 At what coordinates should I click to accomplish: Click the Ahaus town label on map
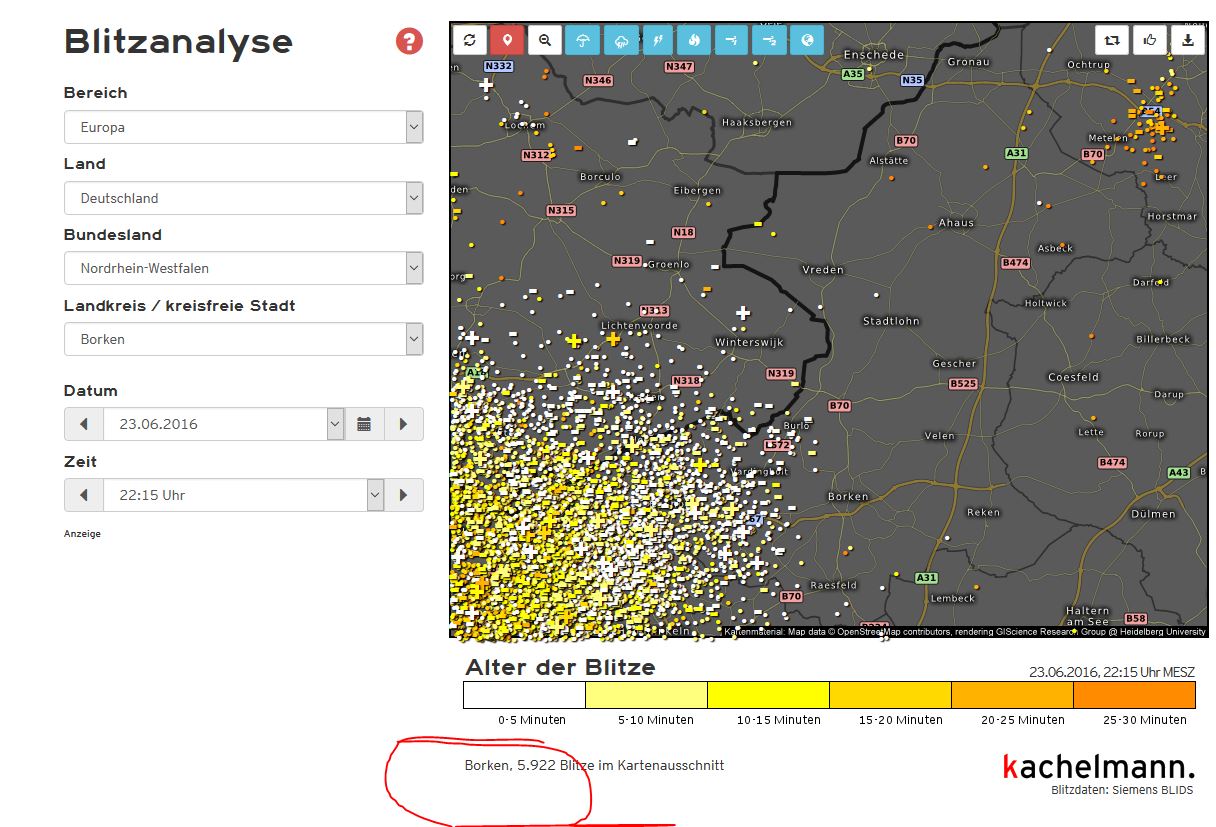956,223
